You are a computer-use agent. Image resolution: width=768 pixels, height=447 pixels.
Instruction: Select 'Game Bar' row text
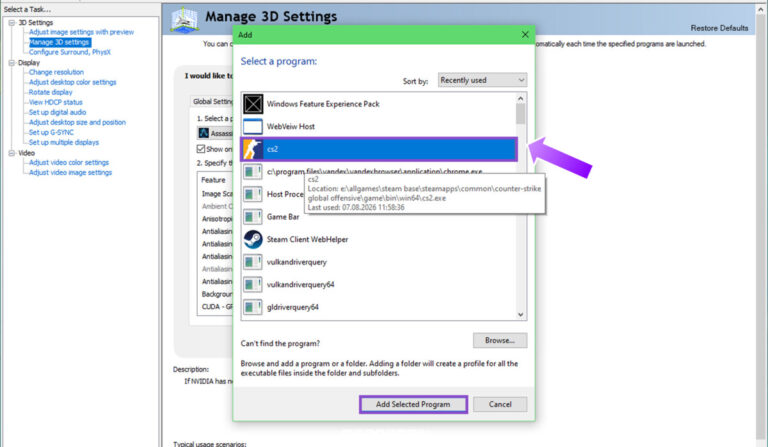(283, 216)
